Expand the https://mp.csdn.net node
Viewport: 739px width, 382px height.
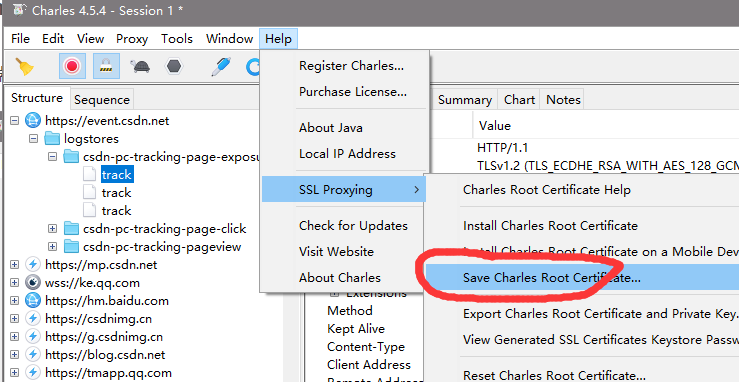[14, 265]
